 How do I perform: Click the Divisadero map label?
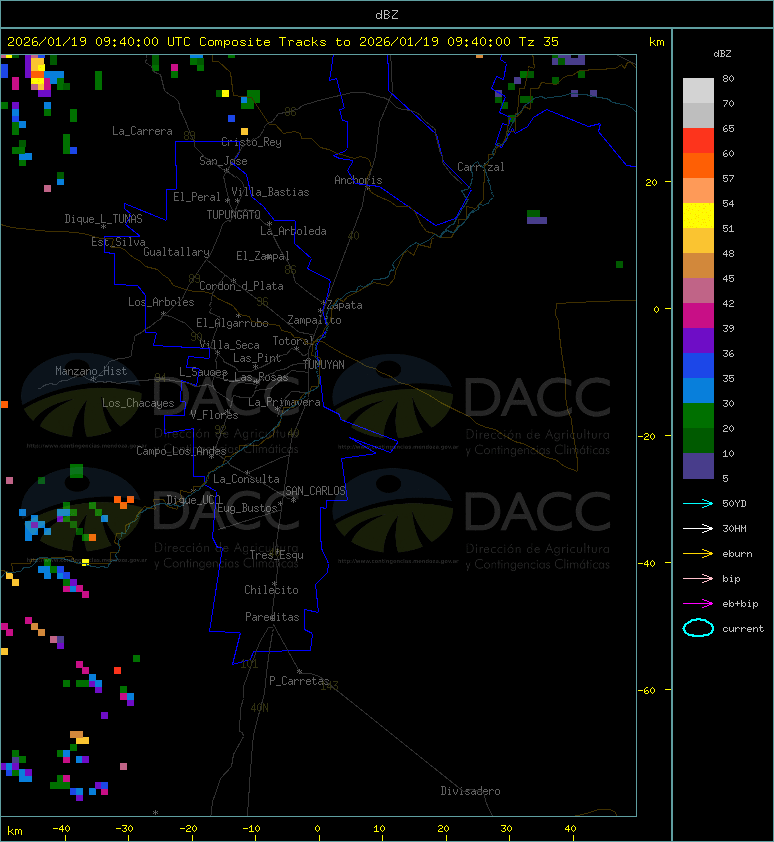[x=471, y=791]
